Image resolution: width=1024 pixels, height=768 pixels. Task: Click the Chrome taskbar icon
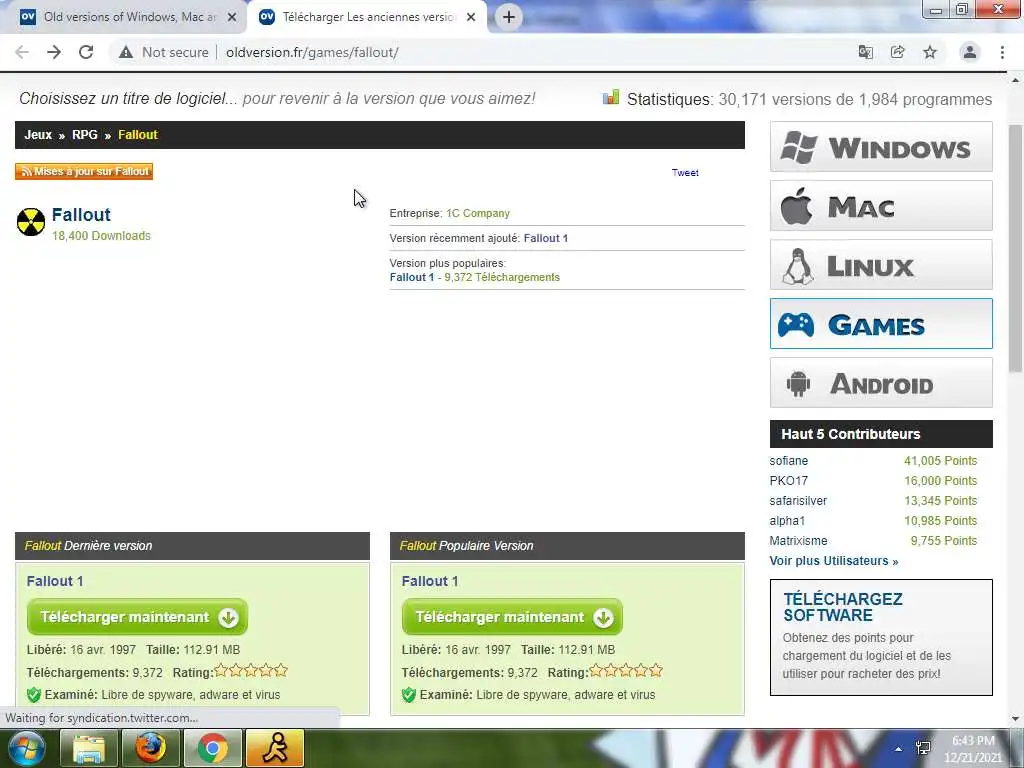click(212, 748)
